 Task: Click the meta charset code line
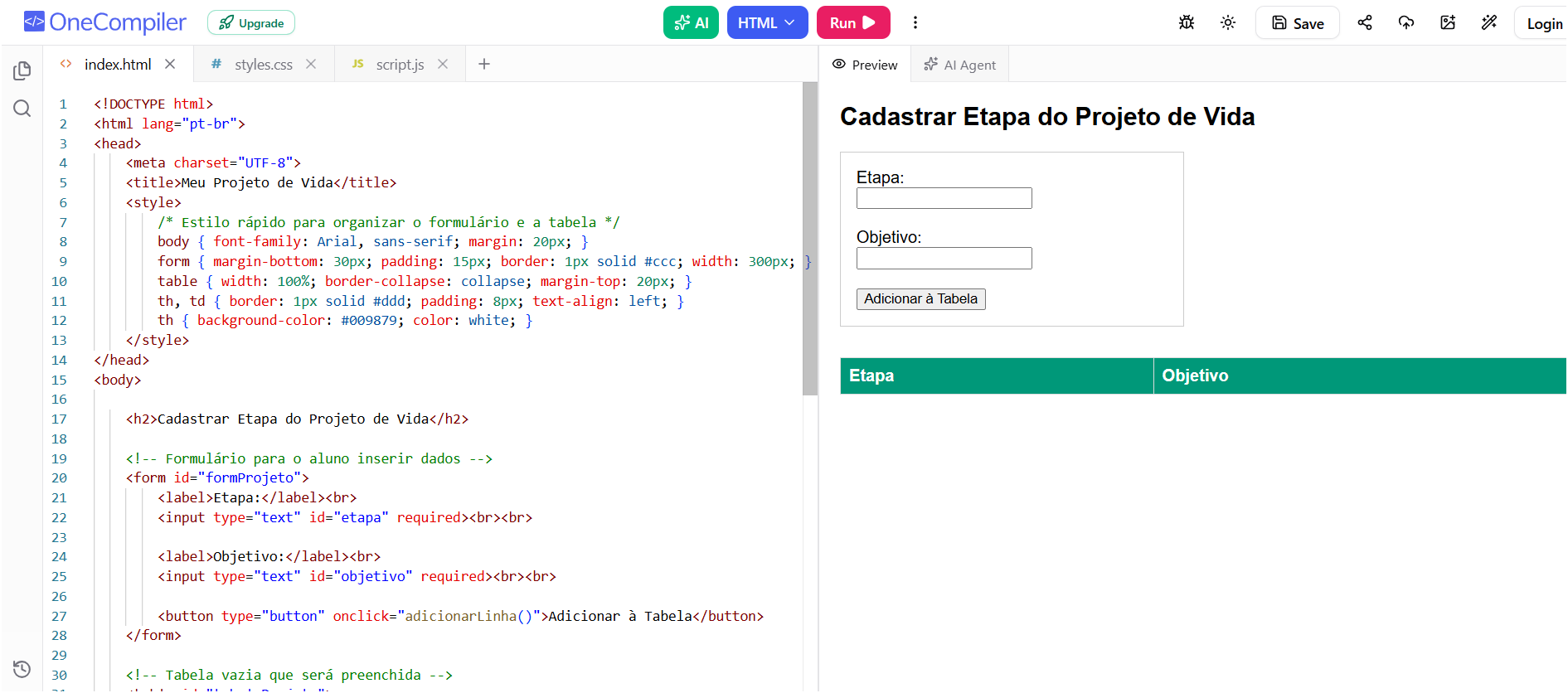(x=213, y=163)
